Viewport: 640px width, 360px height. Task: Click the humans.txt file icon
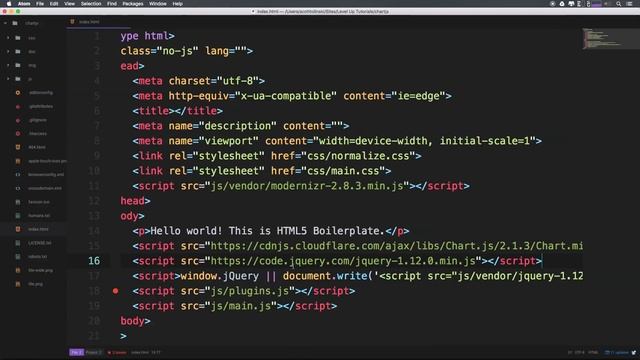coord(18,216)
